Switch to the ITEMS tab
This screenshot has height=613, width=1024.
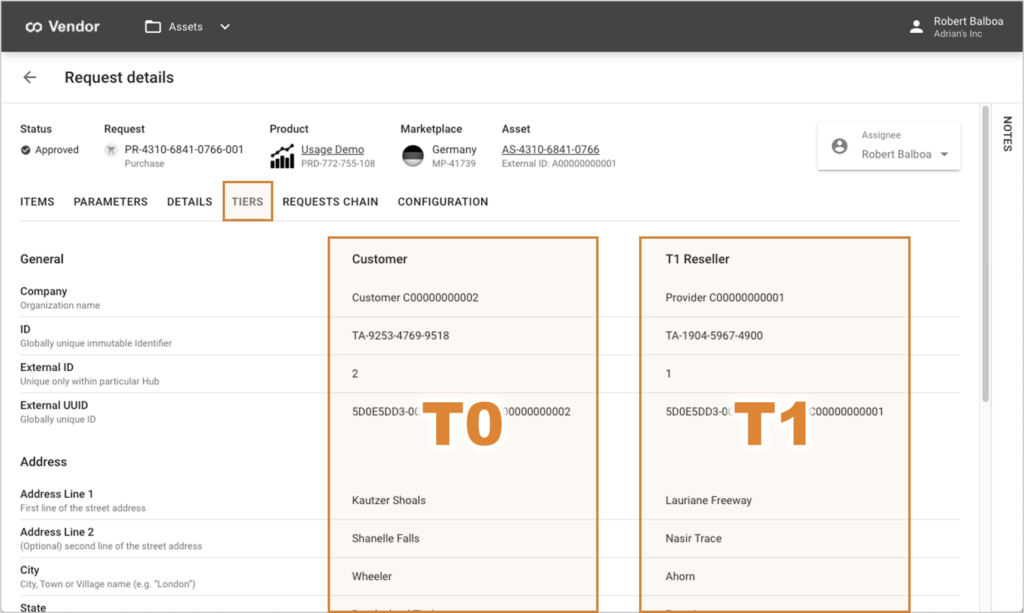(37, 202)
